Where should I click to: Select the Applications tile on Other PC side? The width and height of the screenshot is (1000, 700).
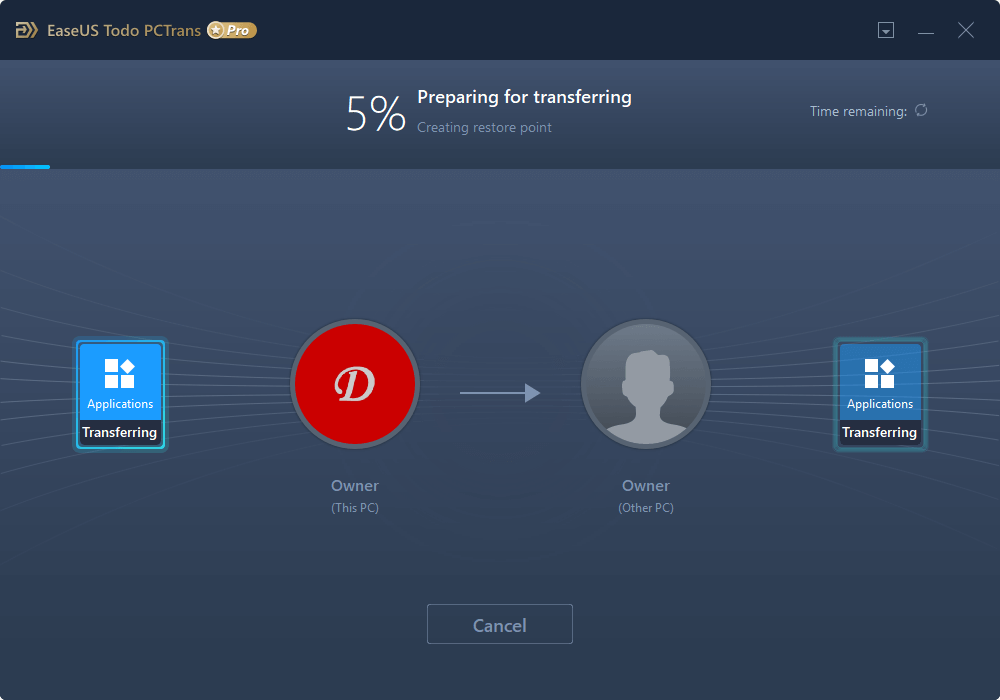[880, 395]
